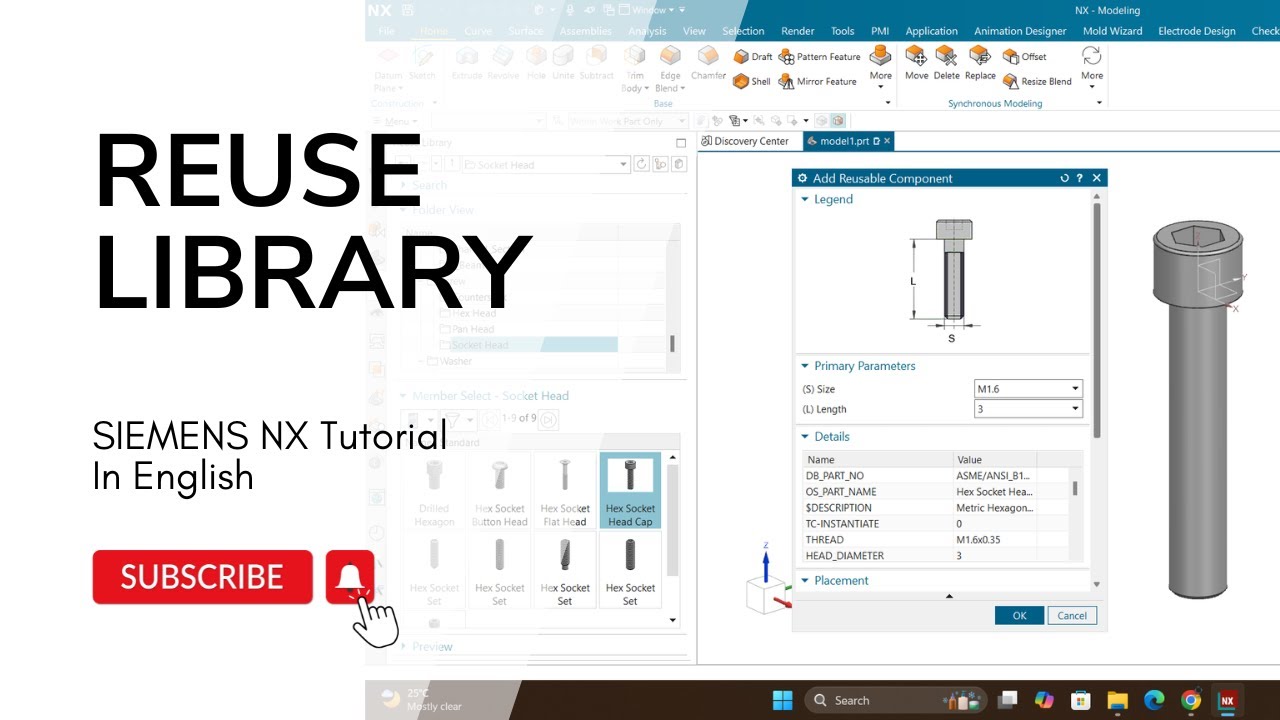Open the Selection ribbon tab
Screen dimensions: 1280x720
click(743, 31)
